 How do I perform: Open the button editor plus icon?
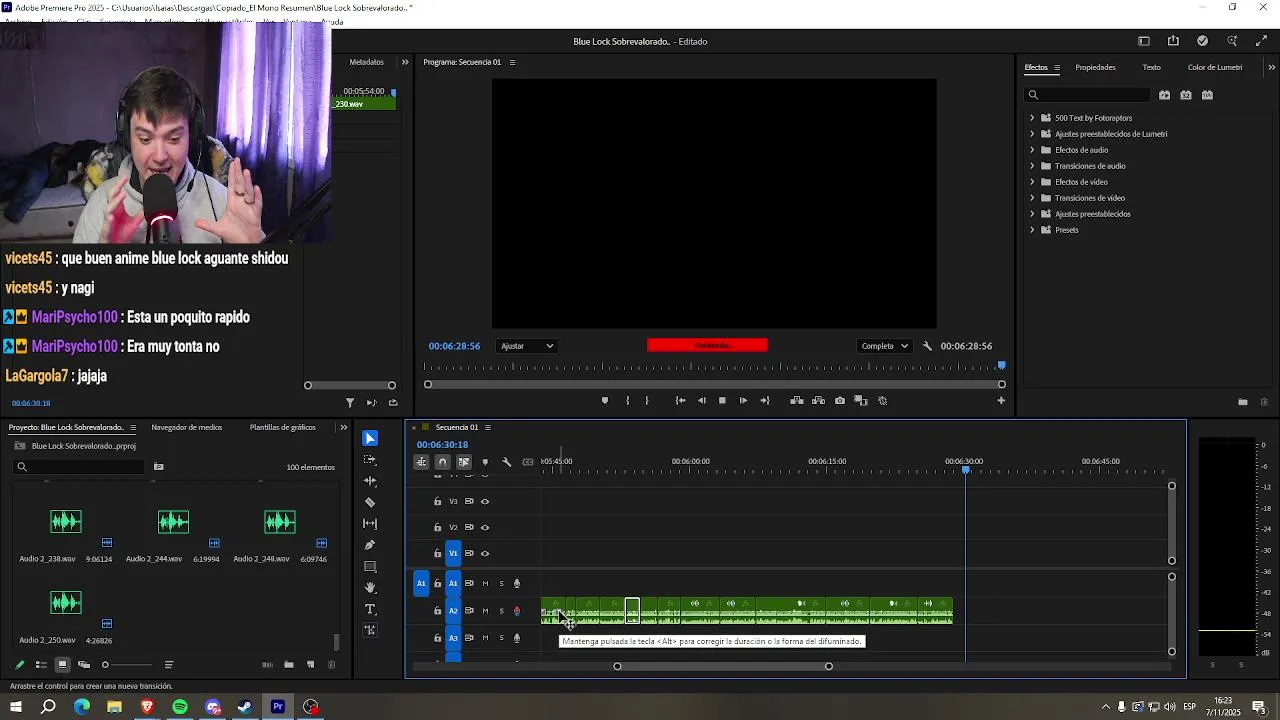point(1001,401)
